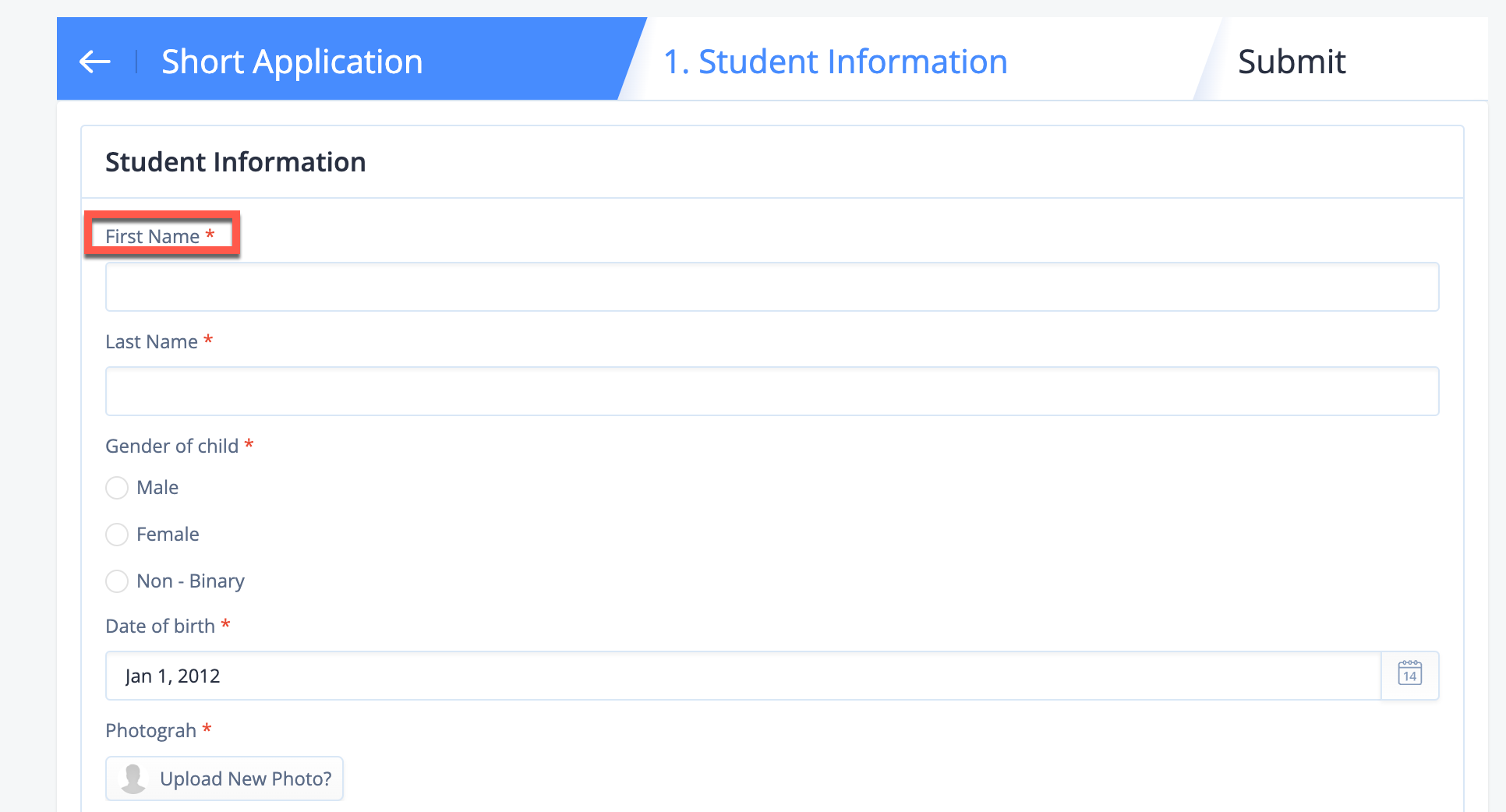Click the Gender of child label
The height and width of the screenshot is (812, 1506).
(x=172, y=446)
